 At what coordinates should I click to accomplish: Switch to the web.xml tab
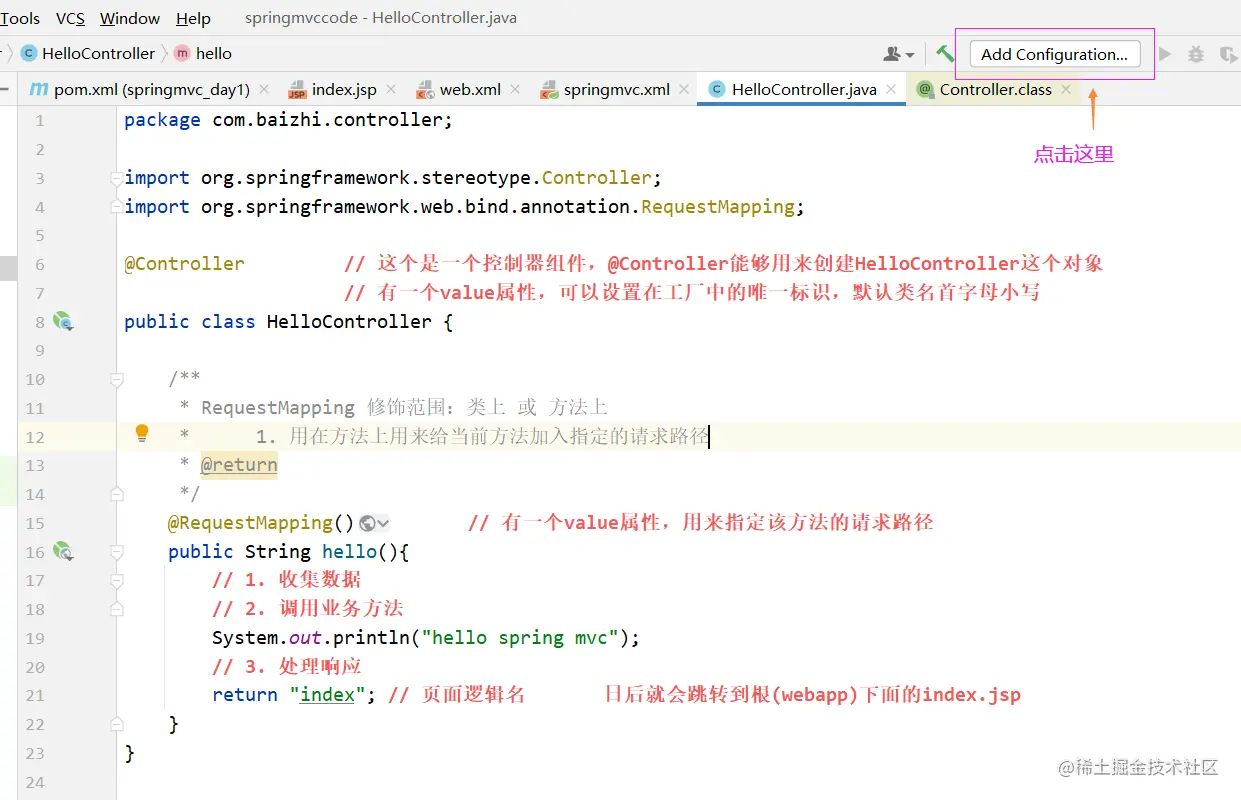point(470,89)
